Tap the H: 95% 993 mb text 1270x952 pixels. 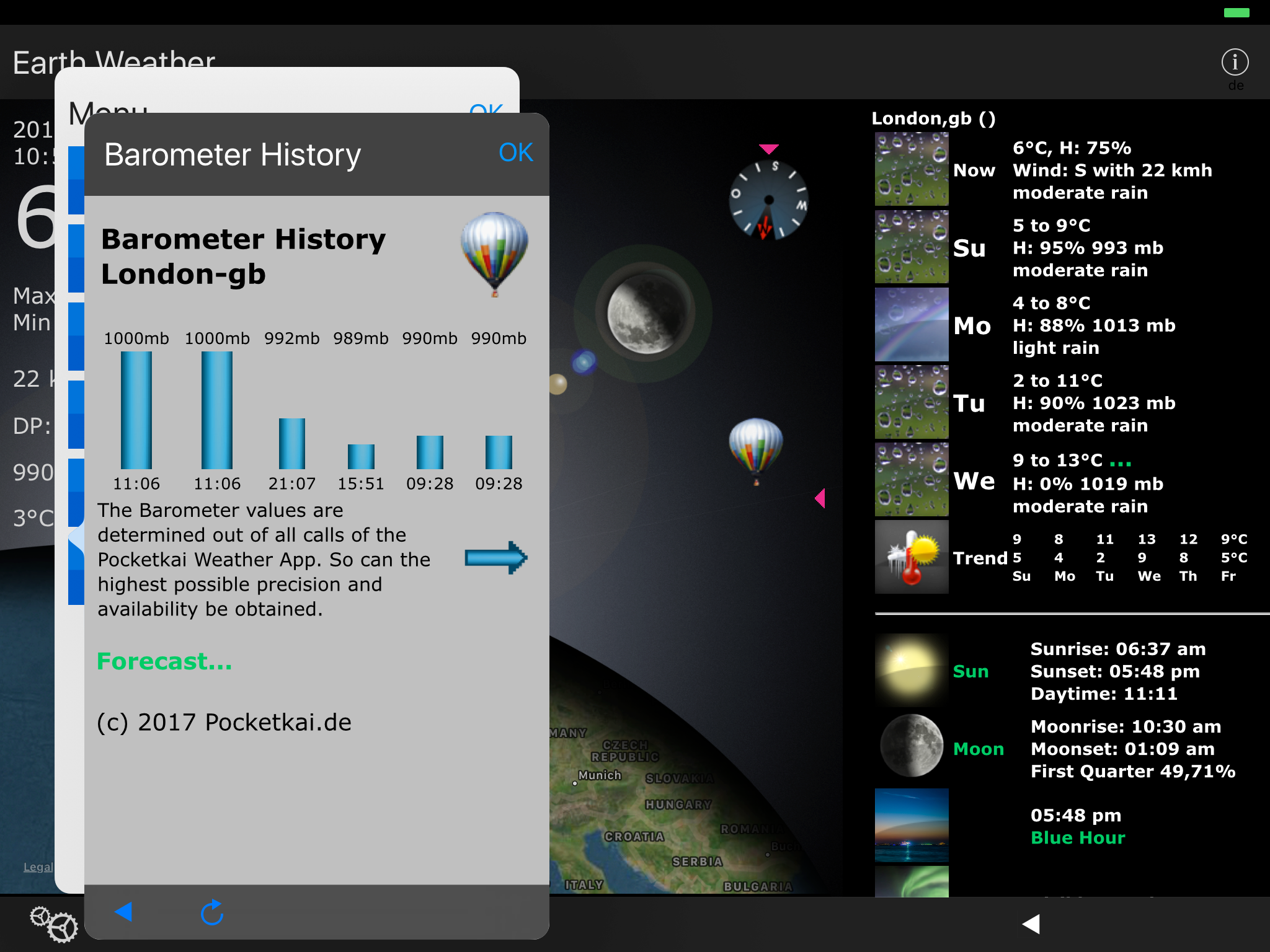[x=1088, y=248]
